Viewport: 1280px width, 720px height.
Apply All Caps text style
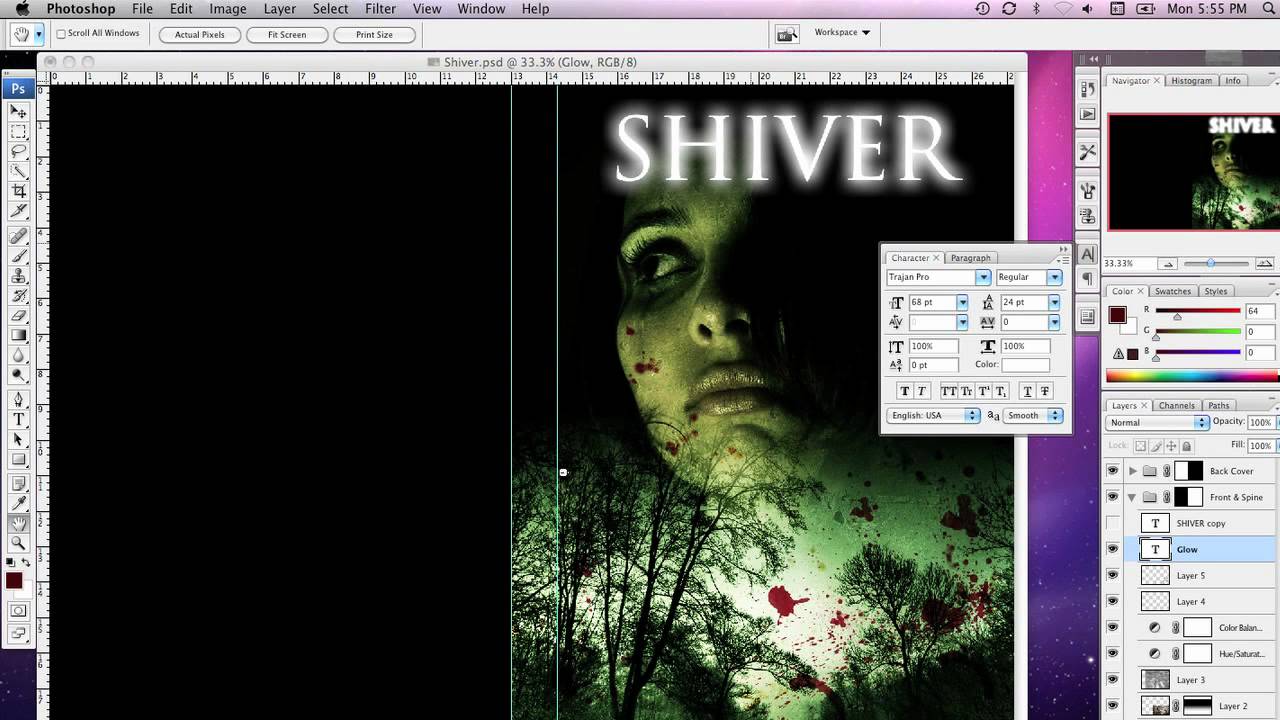tap(949, 391)
